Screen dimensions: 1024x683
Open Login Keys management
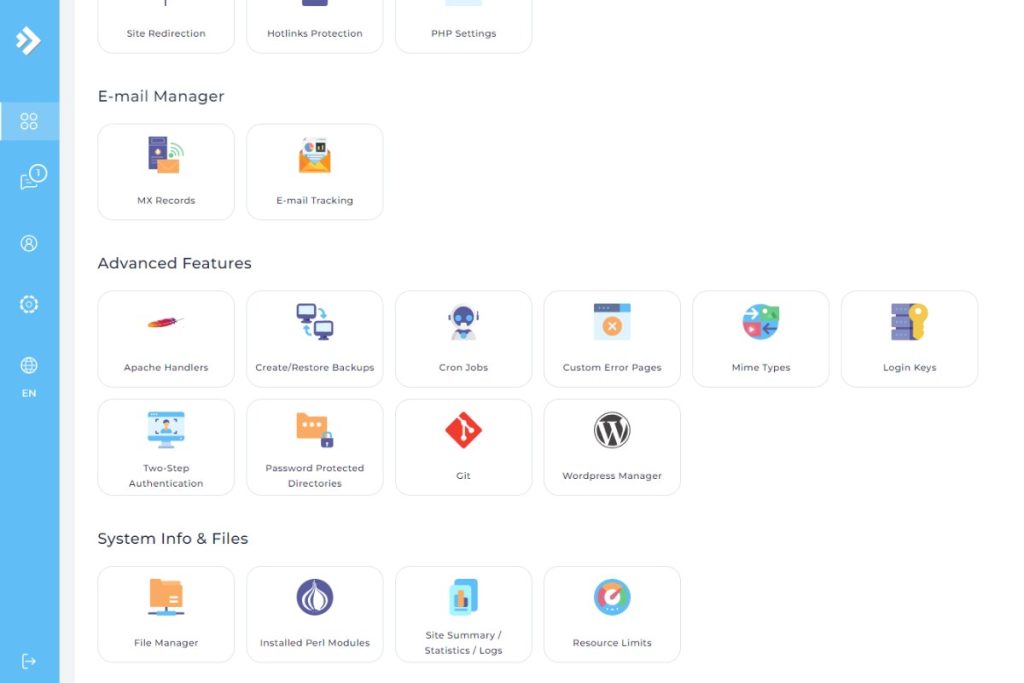[x=909, y=338]
